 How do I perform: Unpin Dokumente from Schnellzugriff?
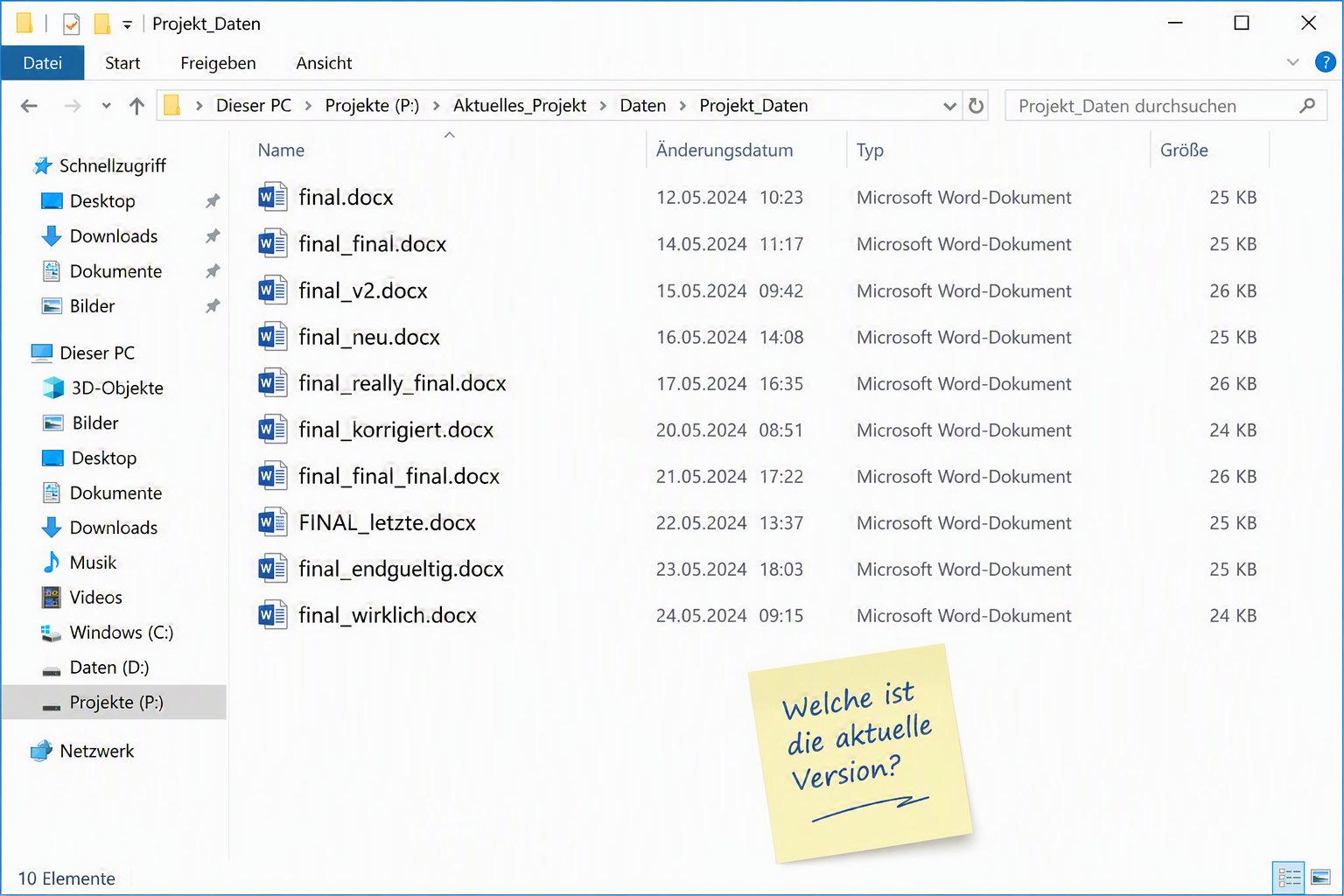point(212,271)
